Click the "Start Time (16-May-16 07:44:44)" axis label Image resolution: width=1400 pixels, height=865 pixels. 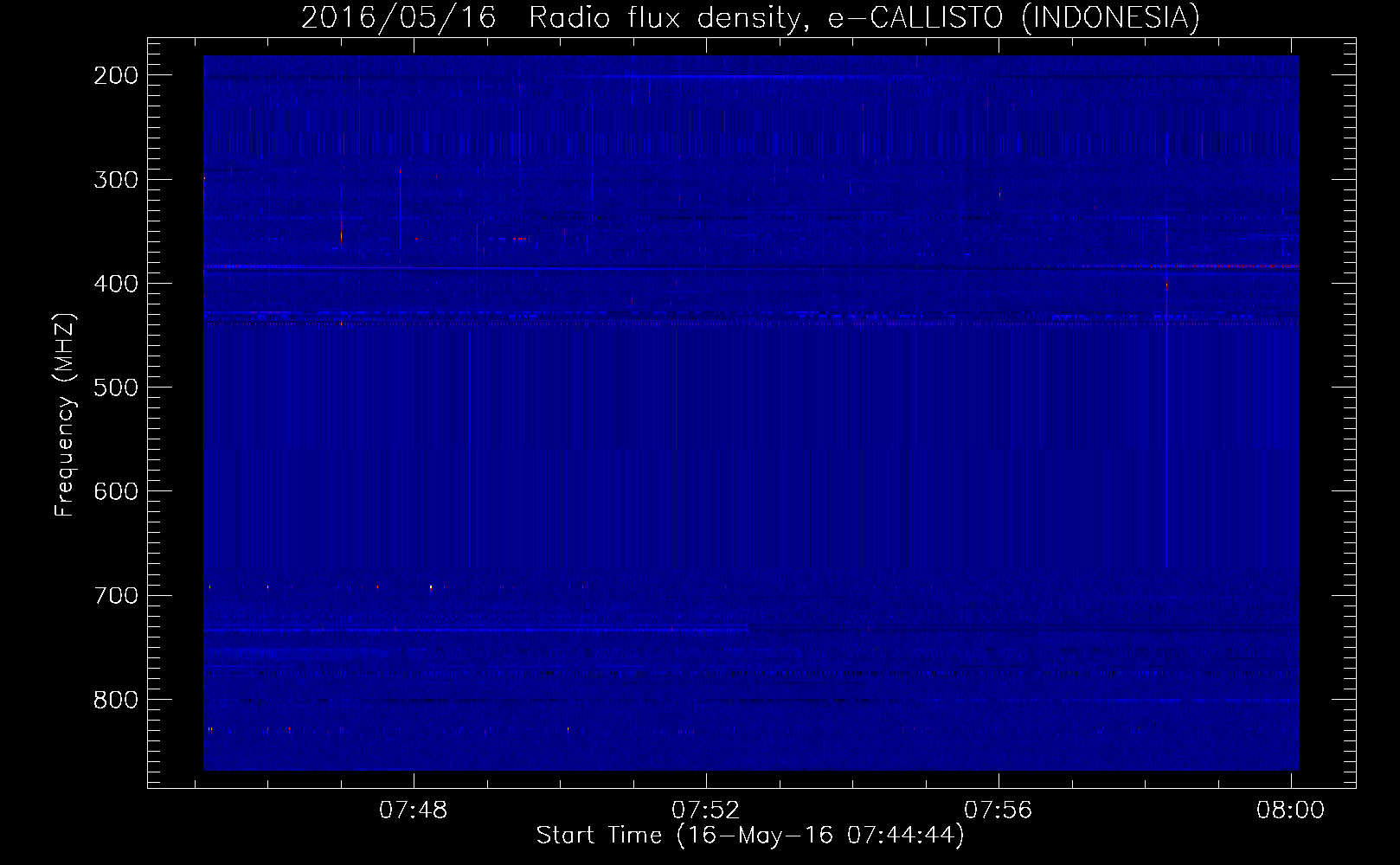(x=750, y=836)
